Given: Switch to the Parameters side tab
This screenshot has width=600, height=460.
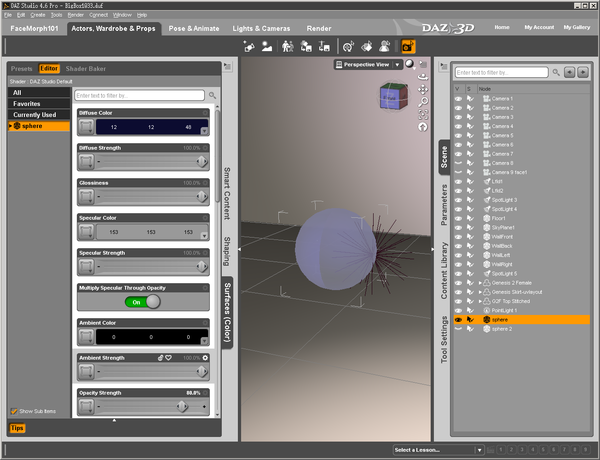Looking at the screenshot, I should [444, 205].
